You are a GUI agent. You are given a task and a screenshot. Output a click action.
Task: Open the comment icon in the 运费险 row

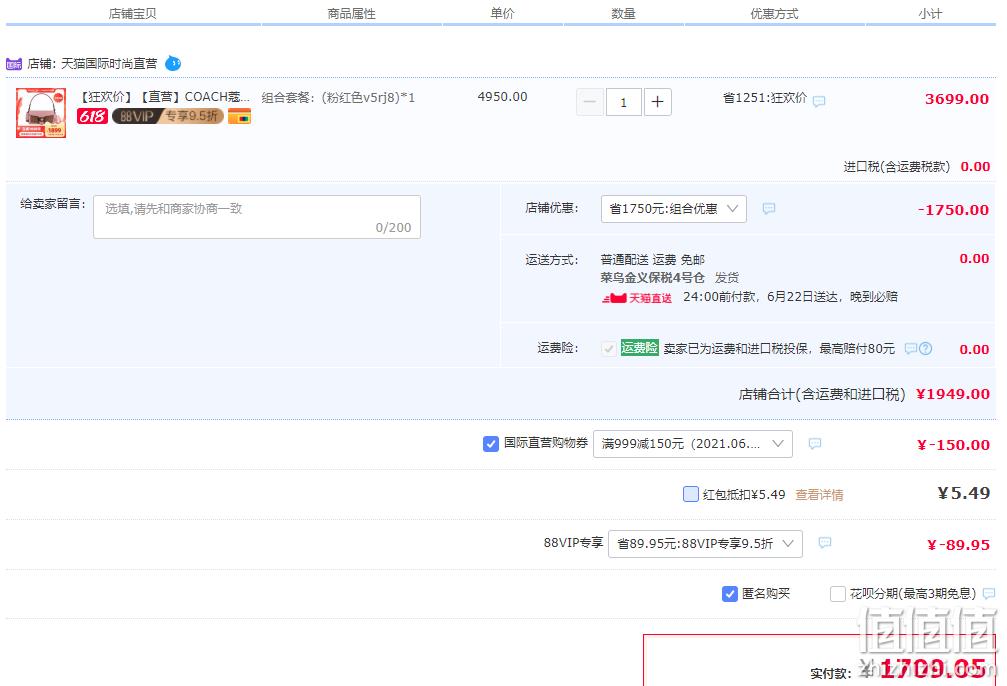[x=911, y=349]
